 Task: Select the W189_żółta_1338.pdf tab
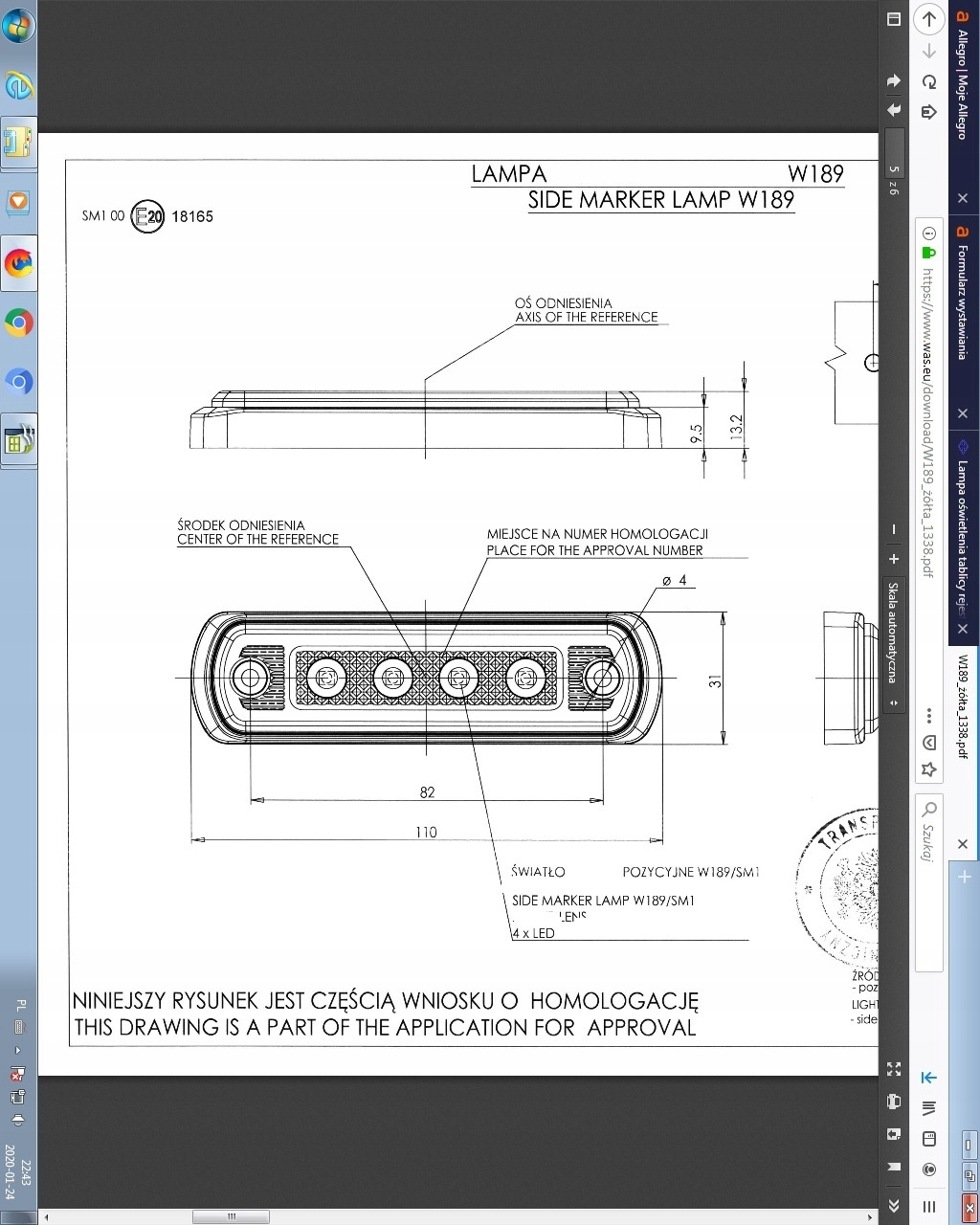tap(964, 754)
